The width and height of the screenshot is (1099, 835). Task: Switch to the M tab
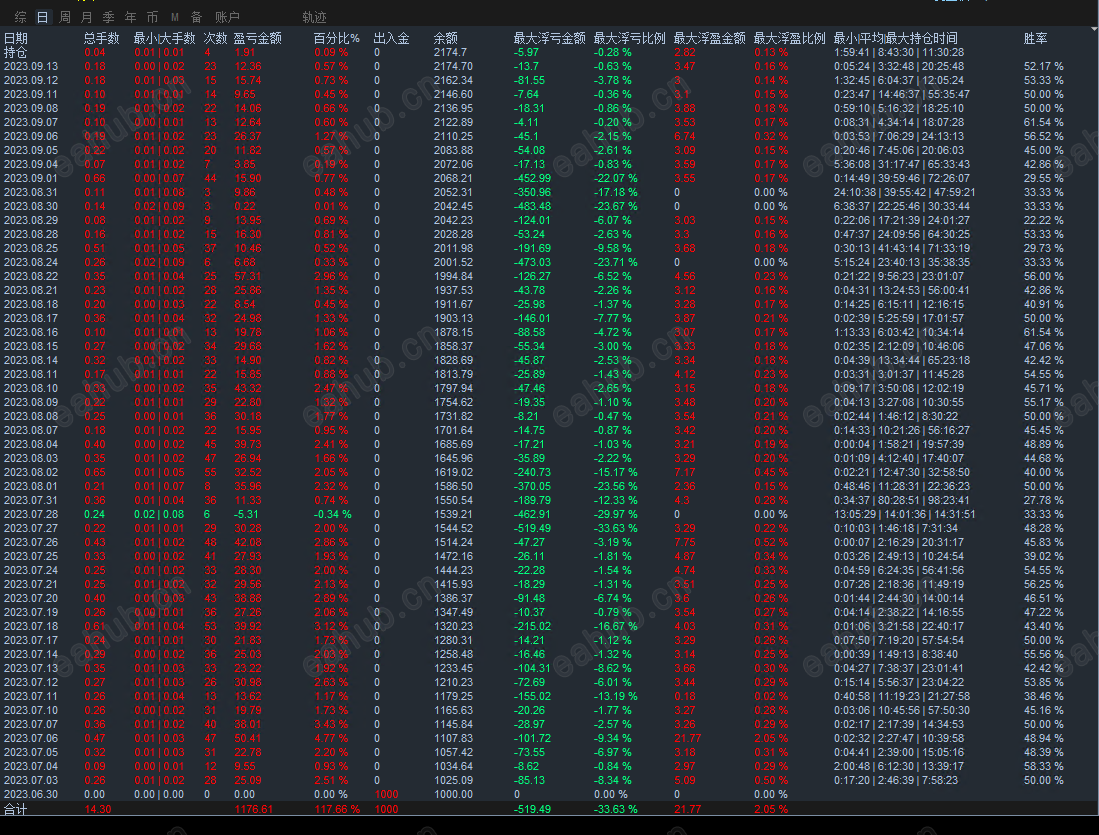175,18
